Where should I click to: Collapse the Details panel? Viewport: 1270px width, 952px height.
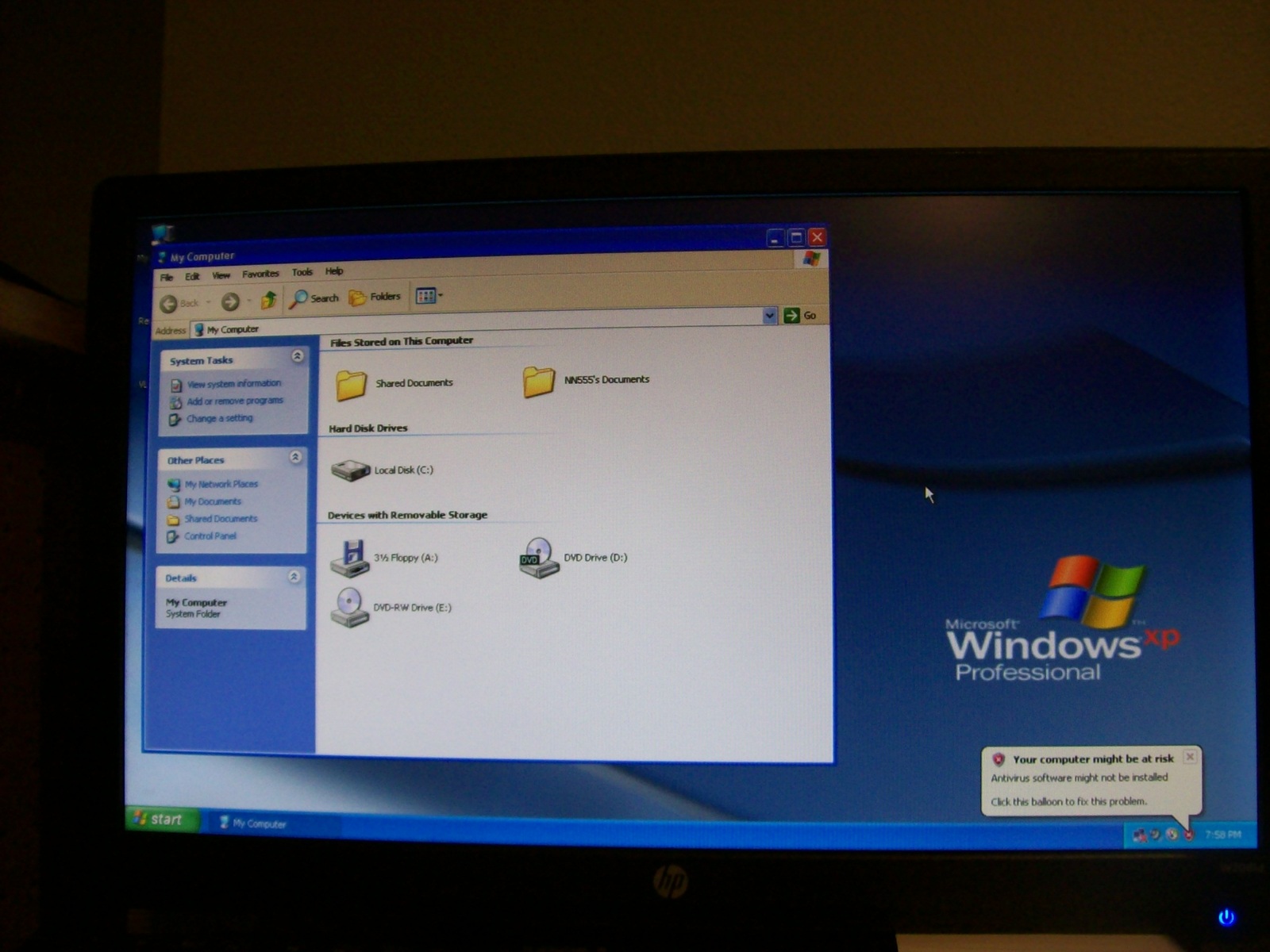click(x=294, y=577)
